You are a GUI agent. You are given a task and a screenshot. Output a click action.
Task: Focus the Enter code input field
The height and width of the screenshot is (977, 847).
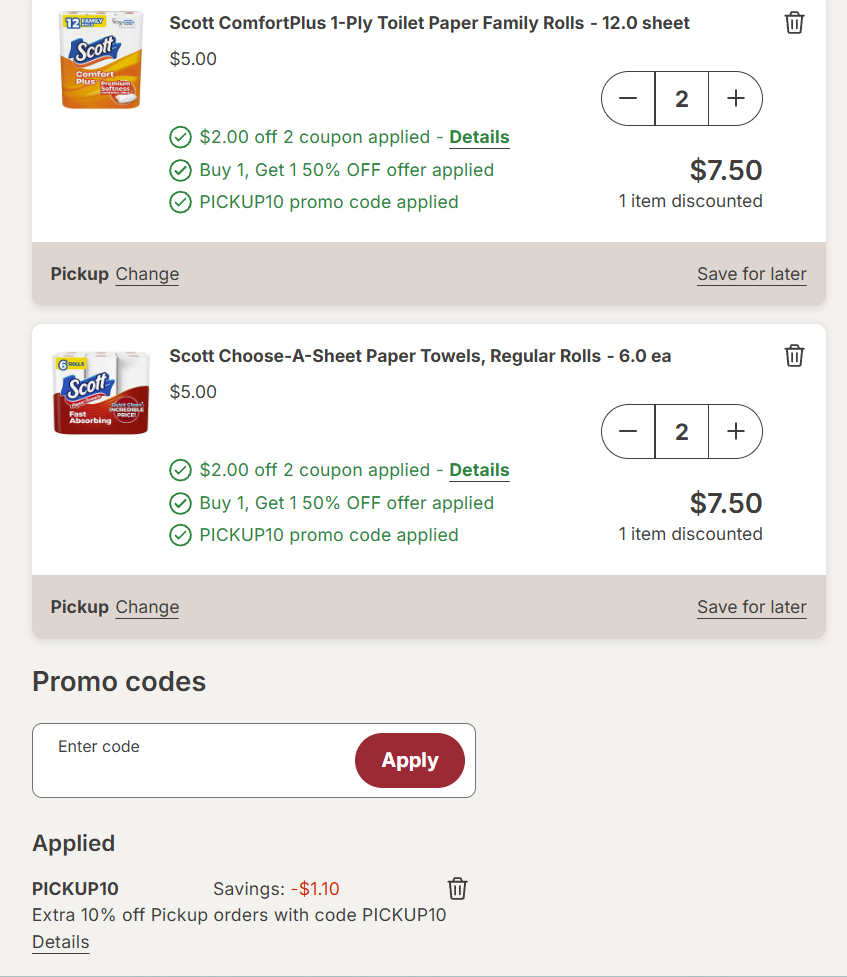click(190, 760)
